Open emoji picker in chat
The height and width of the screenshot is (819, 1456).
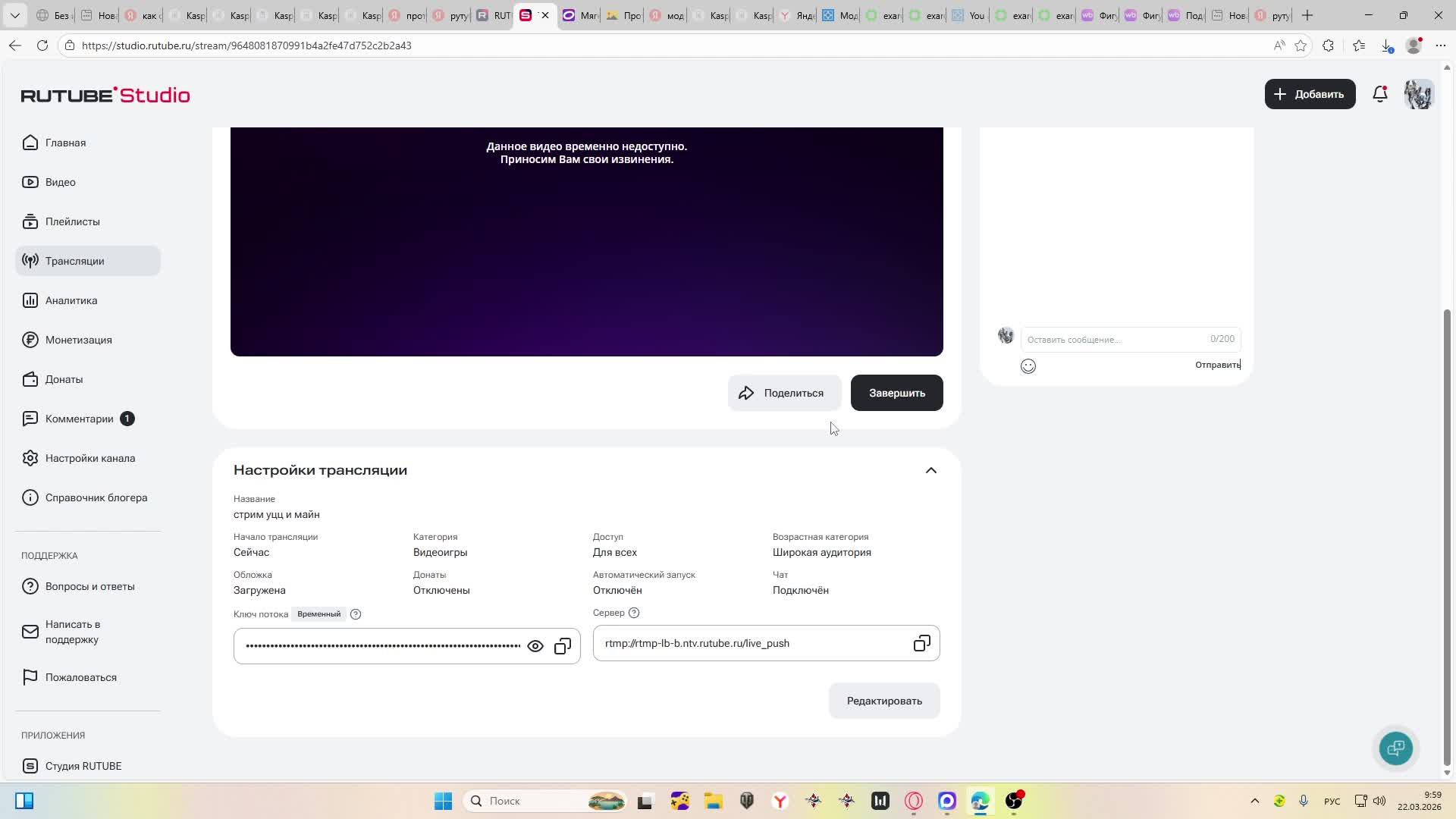1028,366
